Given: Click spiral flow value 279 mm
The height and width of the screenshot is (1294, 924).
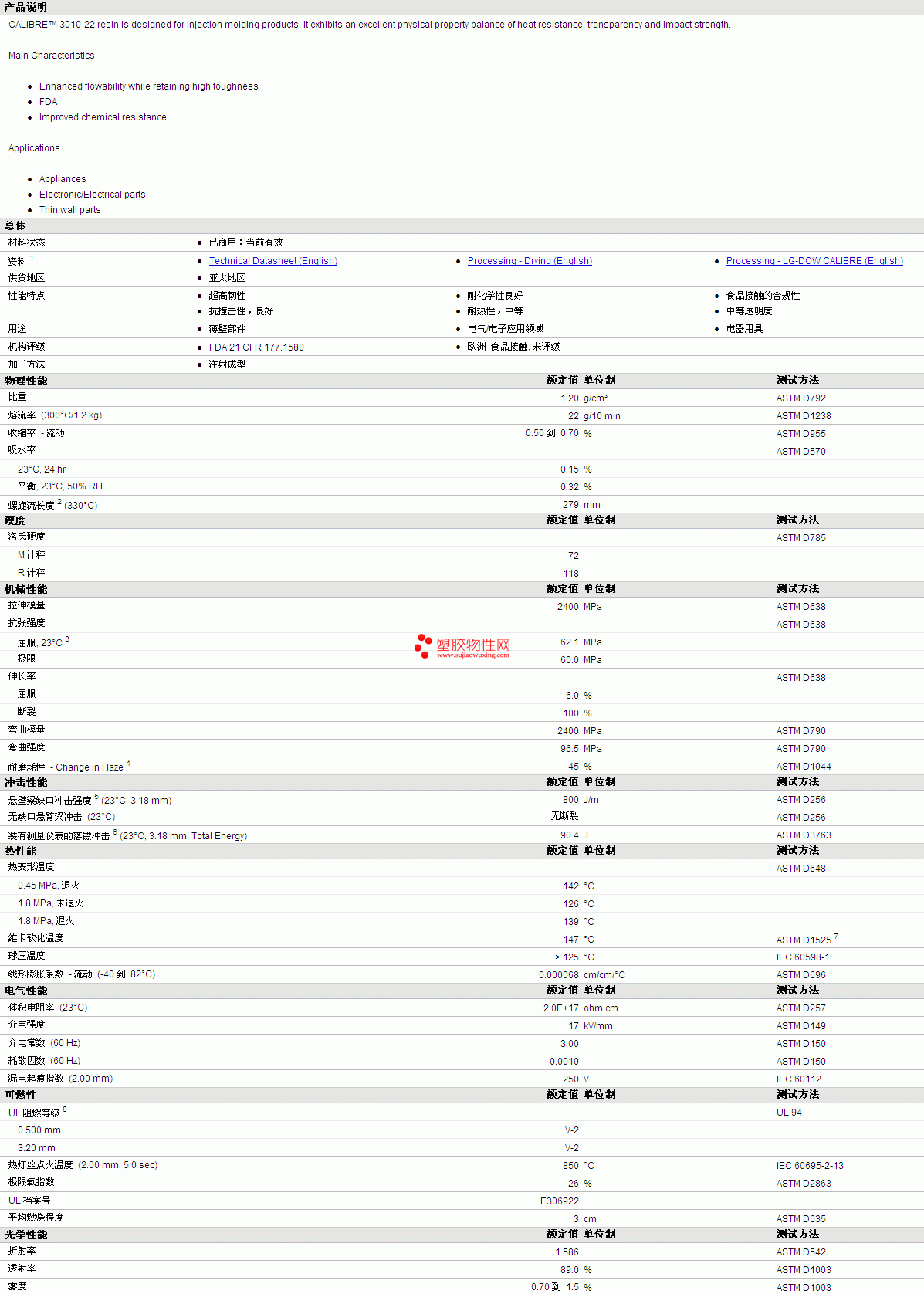Looking at the screenshot, I should click(x=581, y=505).
